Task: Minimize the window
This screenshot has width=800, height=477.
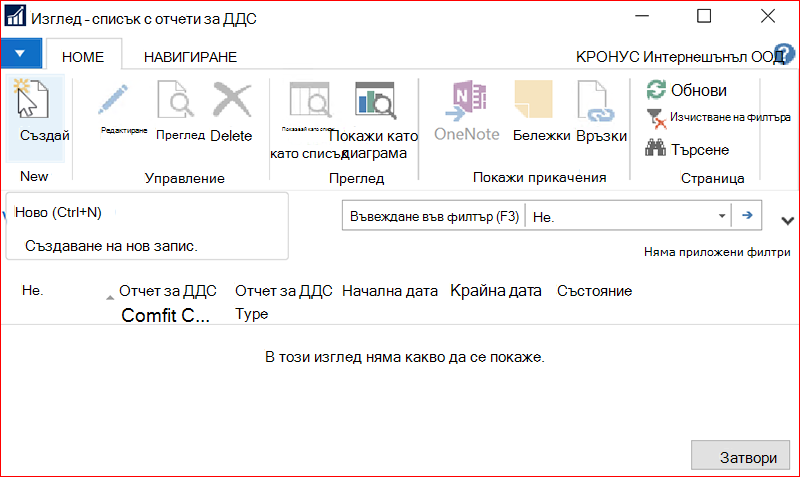Action: coord(642,16)
